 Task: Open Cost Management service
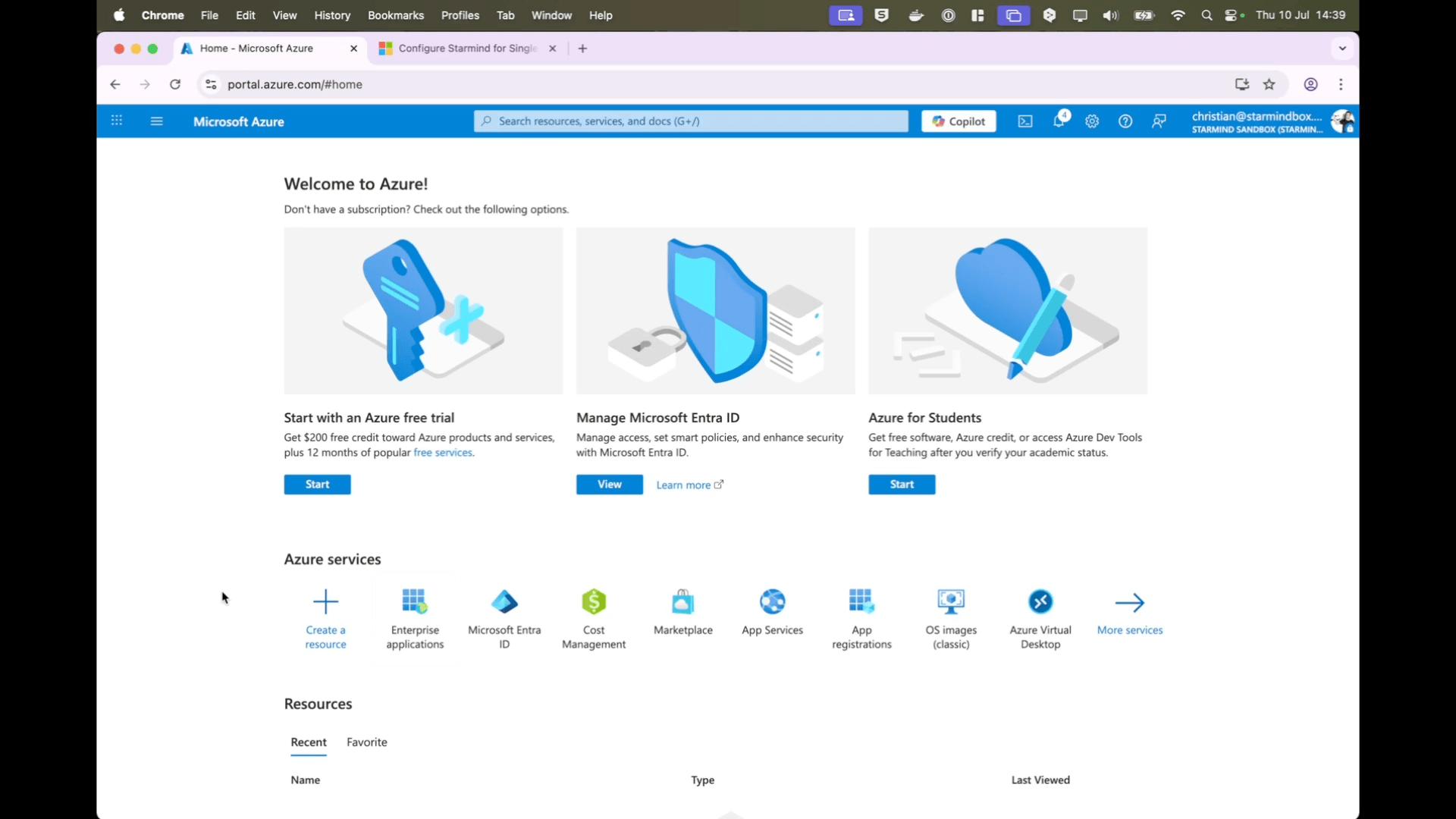[x=594, y=619]
